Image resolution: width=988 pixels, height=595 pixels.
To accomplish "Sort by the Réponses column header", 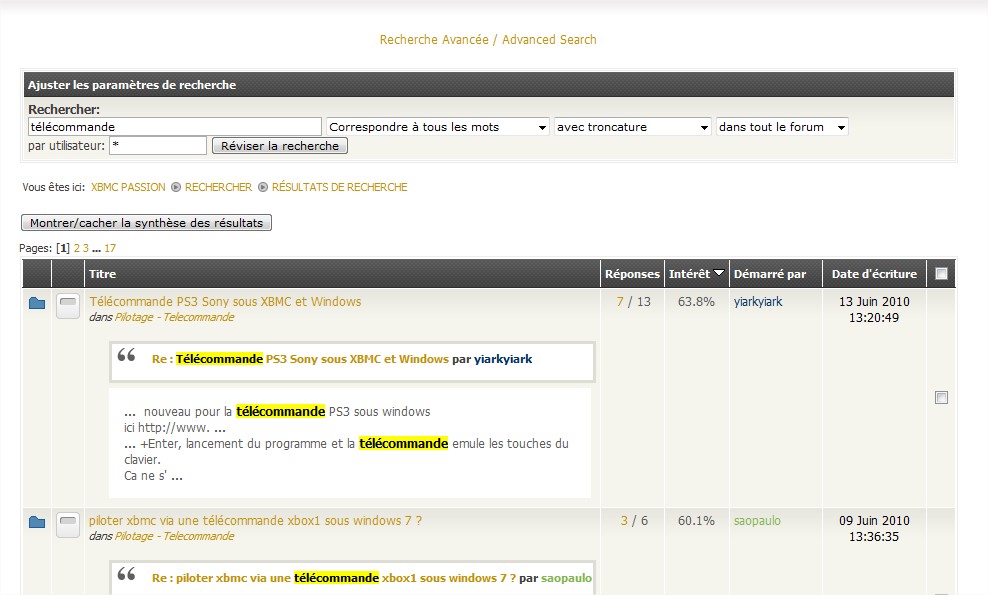I will 632,274.
